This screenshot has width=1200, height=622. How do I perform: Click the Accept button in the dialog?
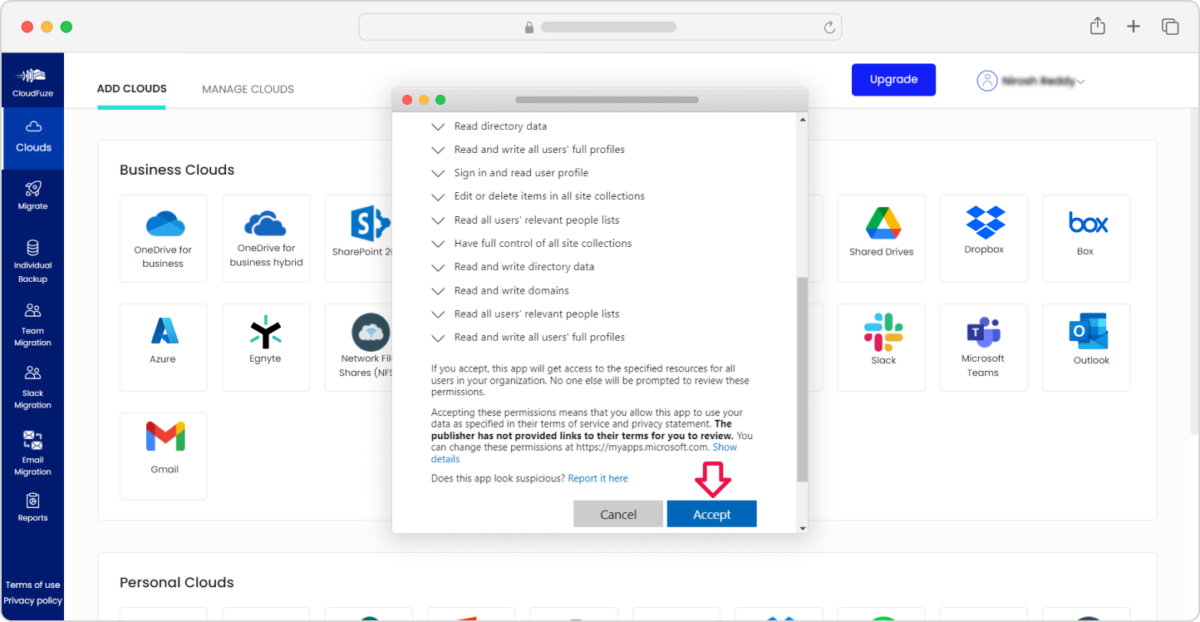711,513
